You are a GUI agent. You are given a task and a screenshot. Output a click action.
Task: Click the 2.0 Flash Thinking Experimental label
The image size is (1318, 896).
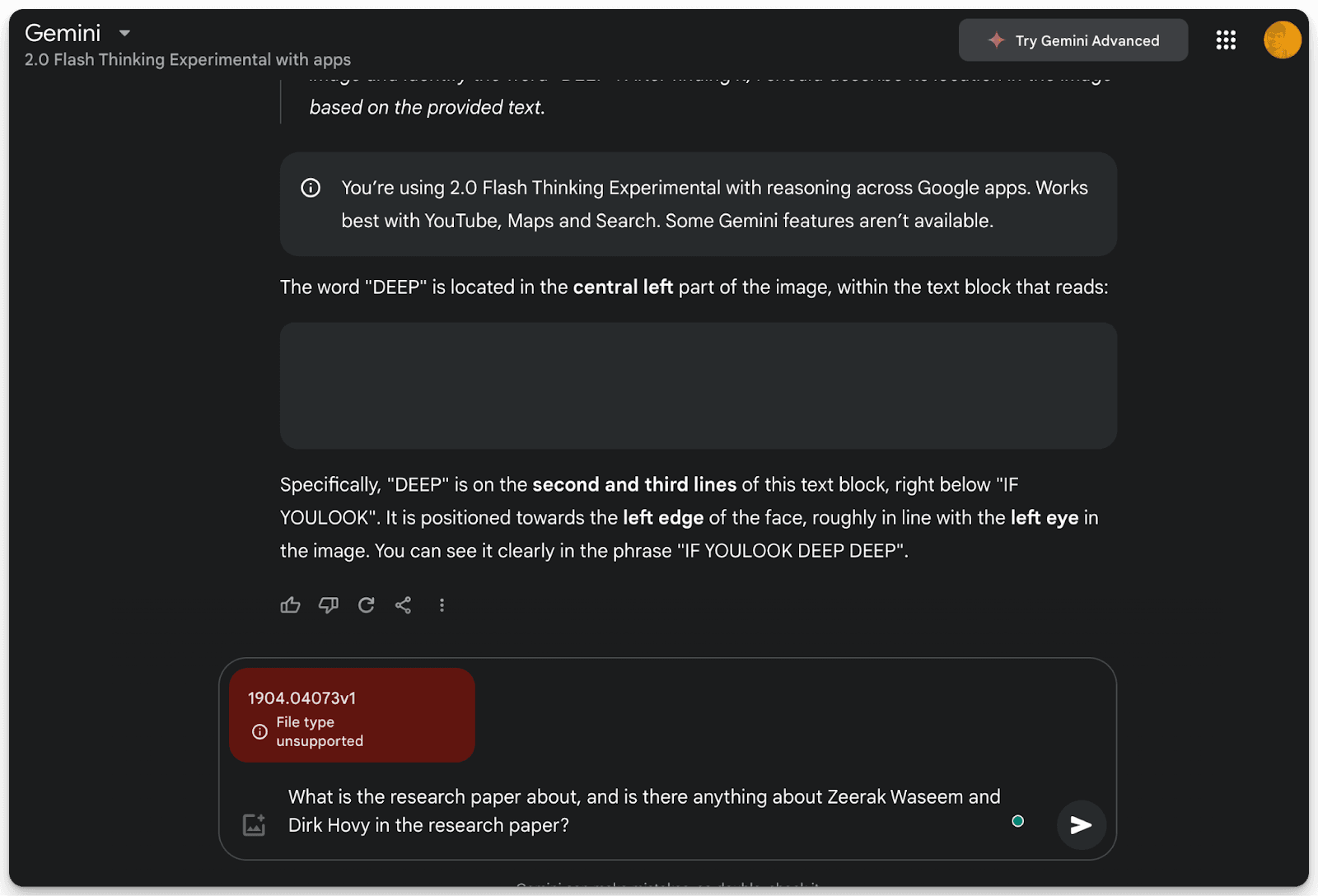tap(188, 60)
